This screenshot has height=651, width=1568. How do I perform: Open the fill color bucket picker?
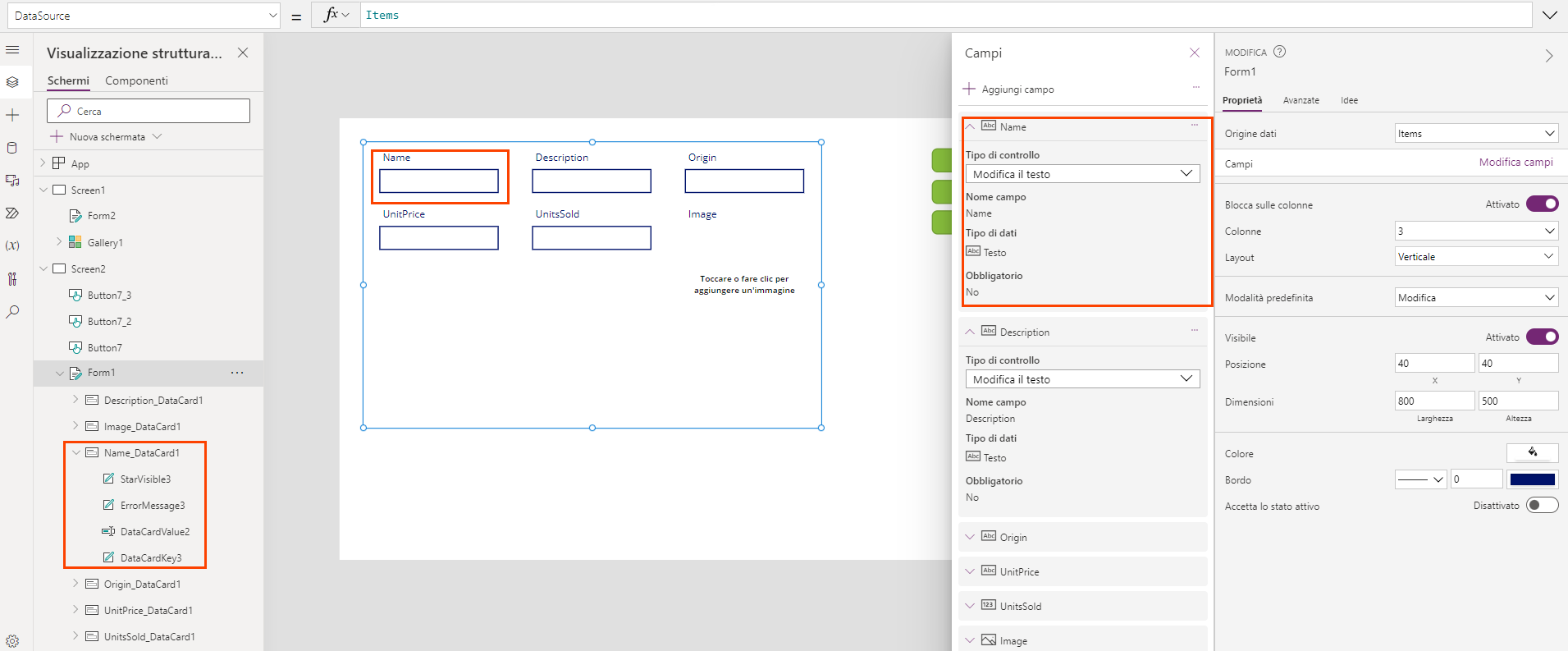(1533, 452)
